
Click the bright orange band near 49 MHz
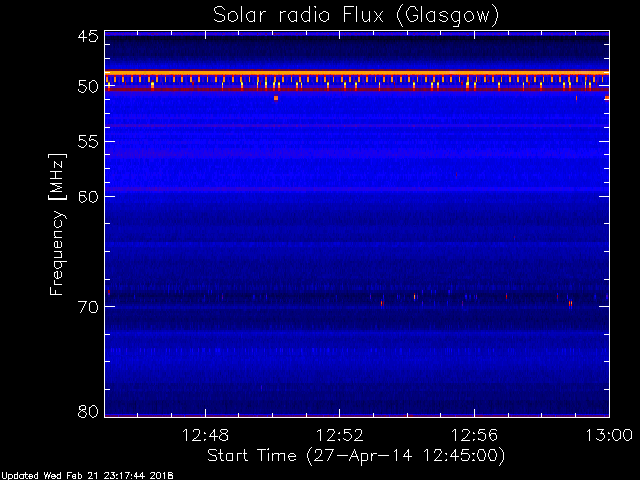357,73
